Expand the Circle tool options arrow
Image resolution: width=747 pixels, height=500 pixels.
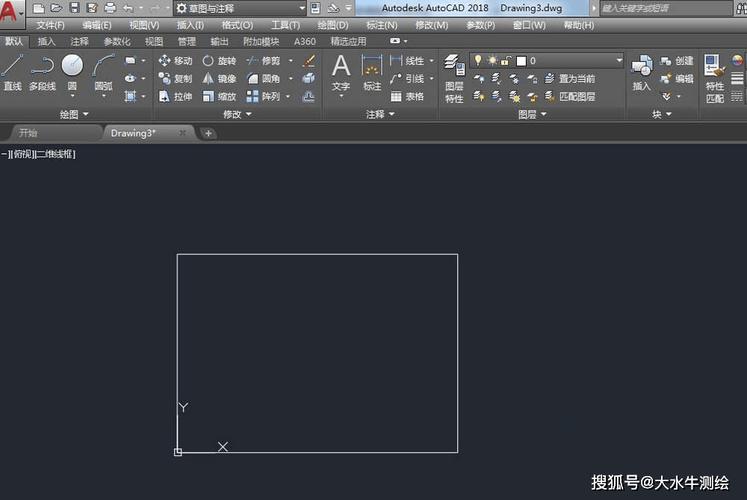[x=72, y=96]
